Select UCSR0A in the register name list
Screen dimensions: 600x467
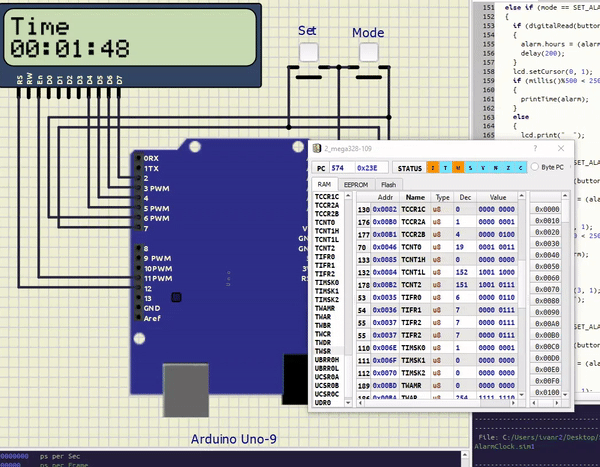[327, 377]
